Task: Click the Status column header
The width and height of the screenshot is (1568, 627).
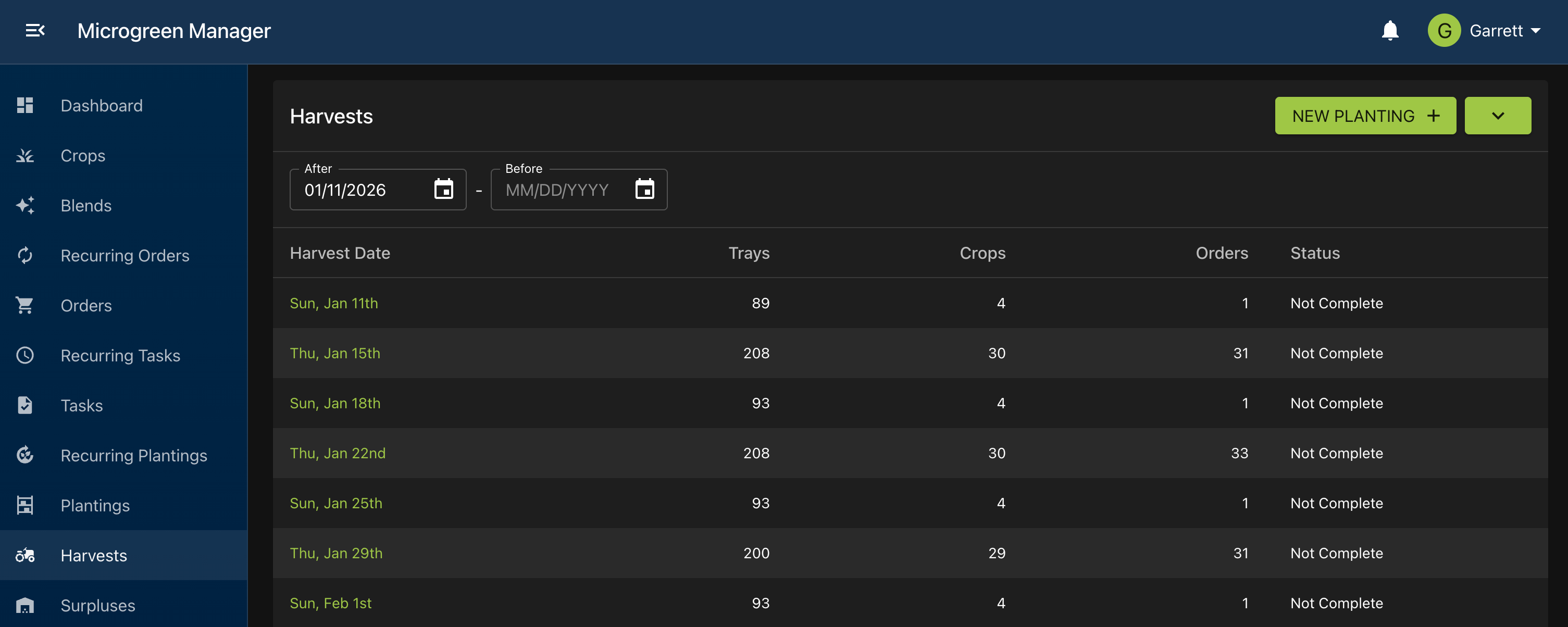Action: (x=1315, y=253)
